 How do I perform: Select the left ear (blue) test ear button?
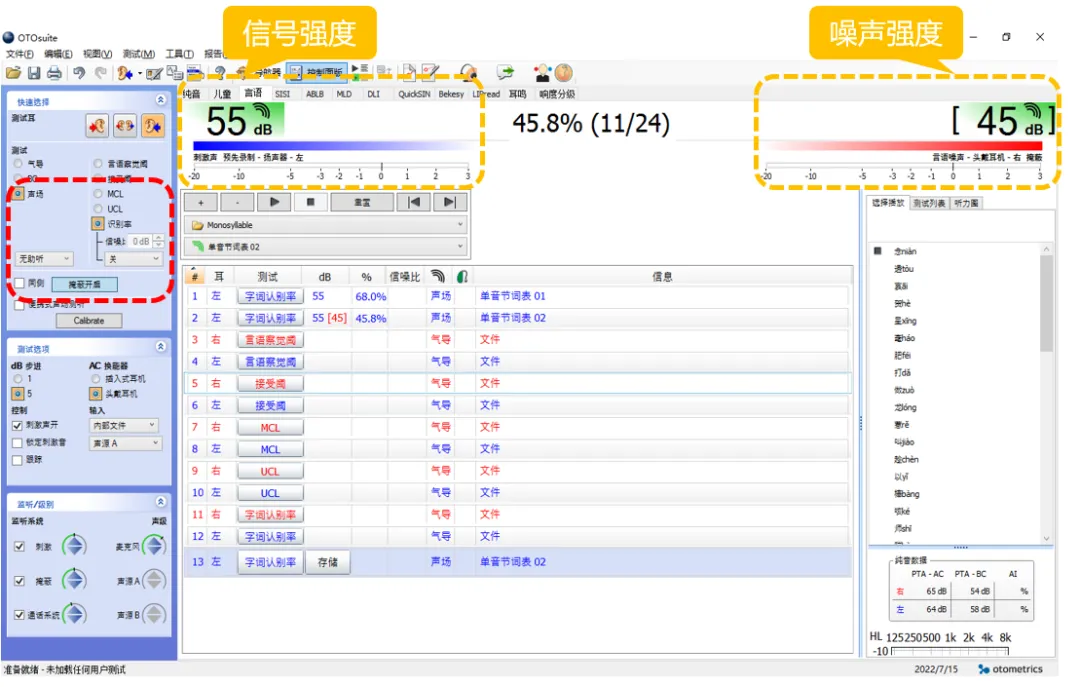(152, 126)
